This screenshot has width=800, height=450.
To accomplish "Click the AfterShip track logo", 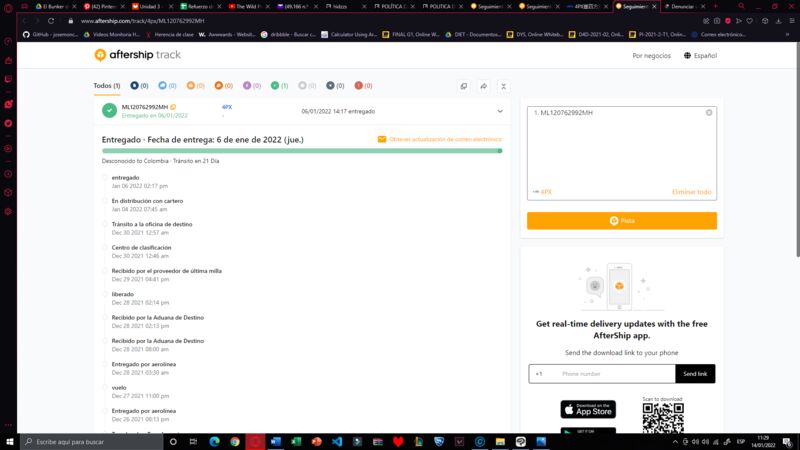I will pyautogui.click(x=138, y=55).
